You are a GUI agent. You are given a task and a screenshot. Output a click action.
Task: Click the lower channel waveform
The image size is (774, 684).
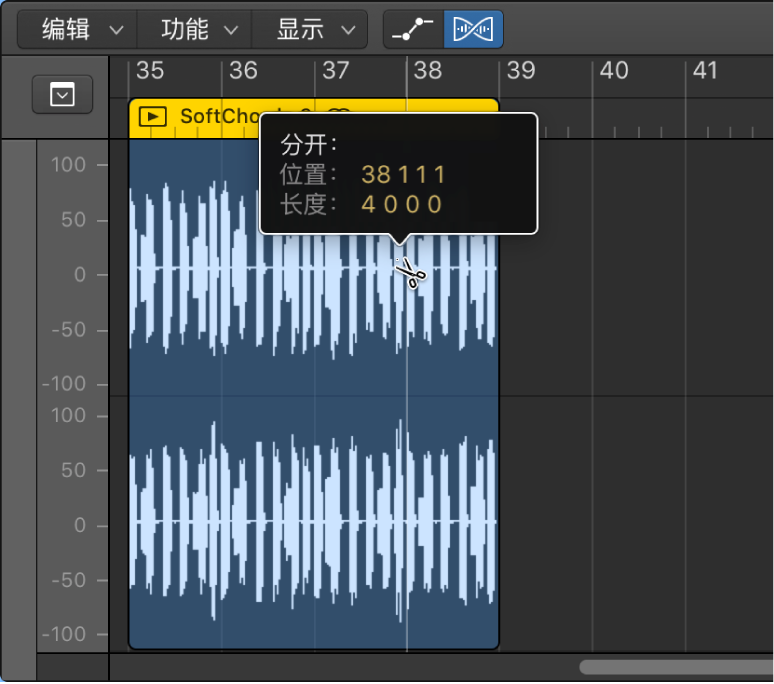(x=300, y=522)
